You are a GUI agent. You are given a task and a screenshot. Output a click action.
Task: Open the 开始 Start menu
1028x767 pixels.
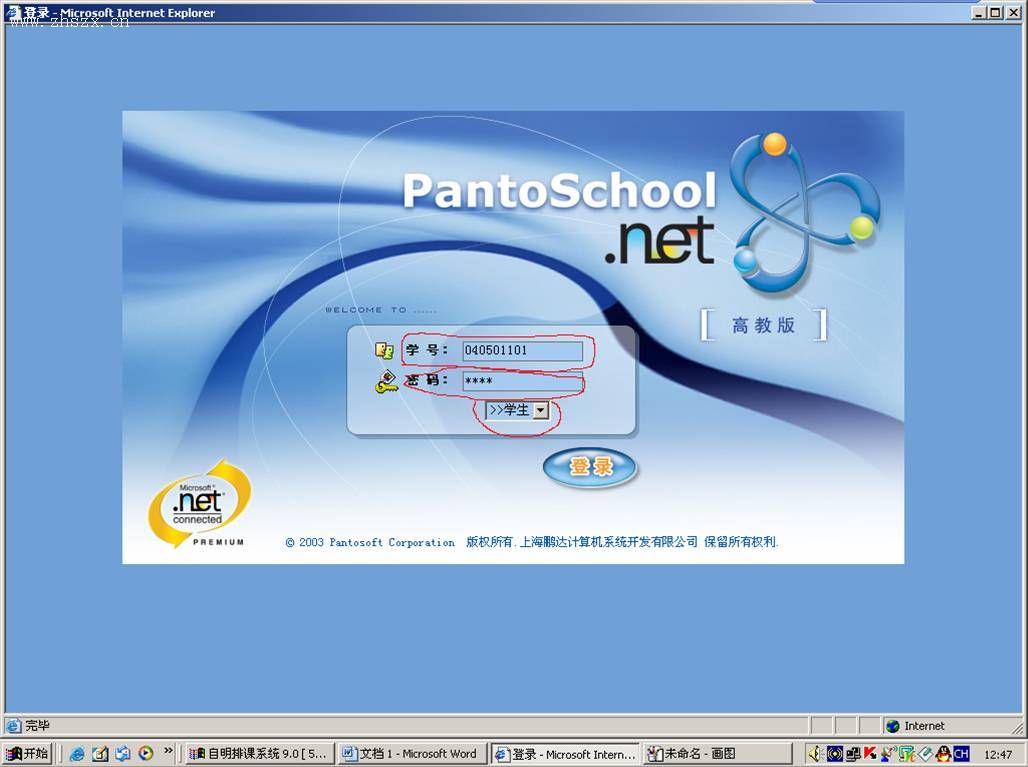coord(27,754)
